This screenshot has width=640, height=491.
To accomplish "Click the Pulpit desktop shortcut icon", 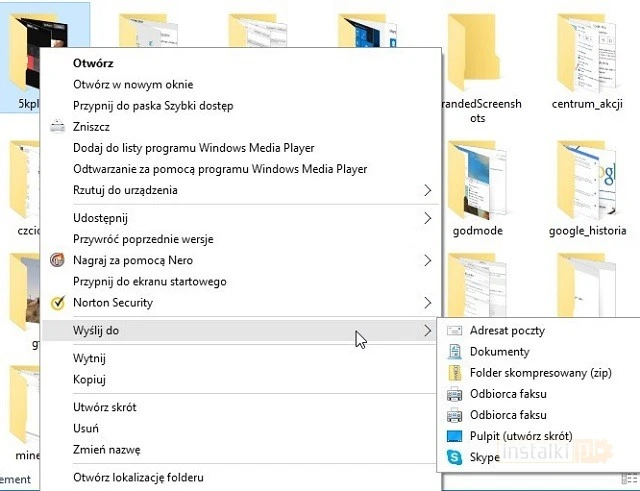I will 455,436.
